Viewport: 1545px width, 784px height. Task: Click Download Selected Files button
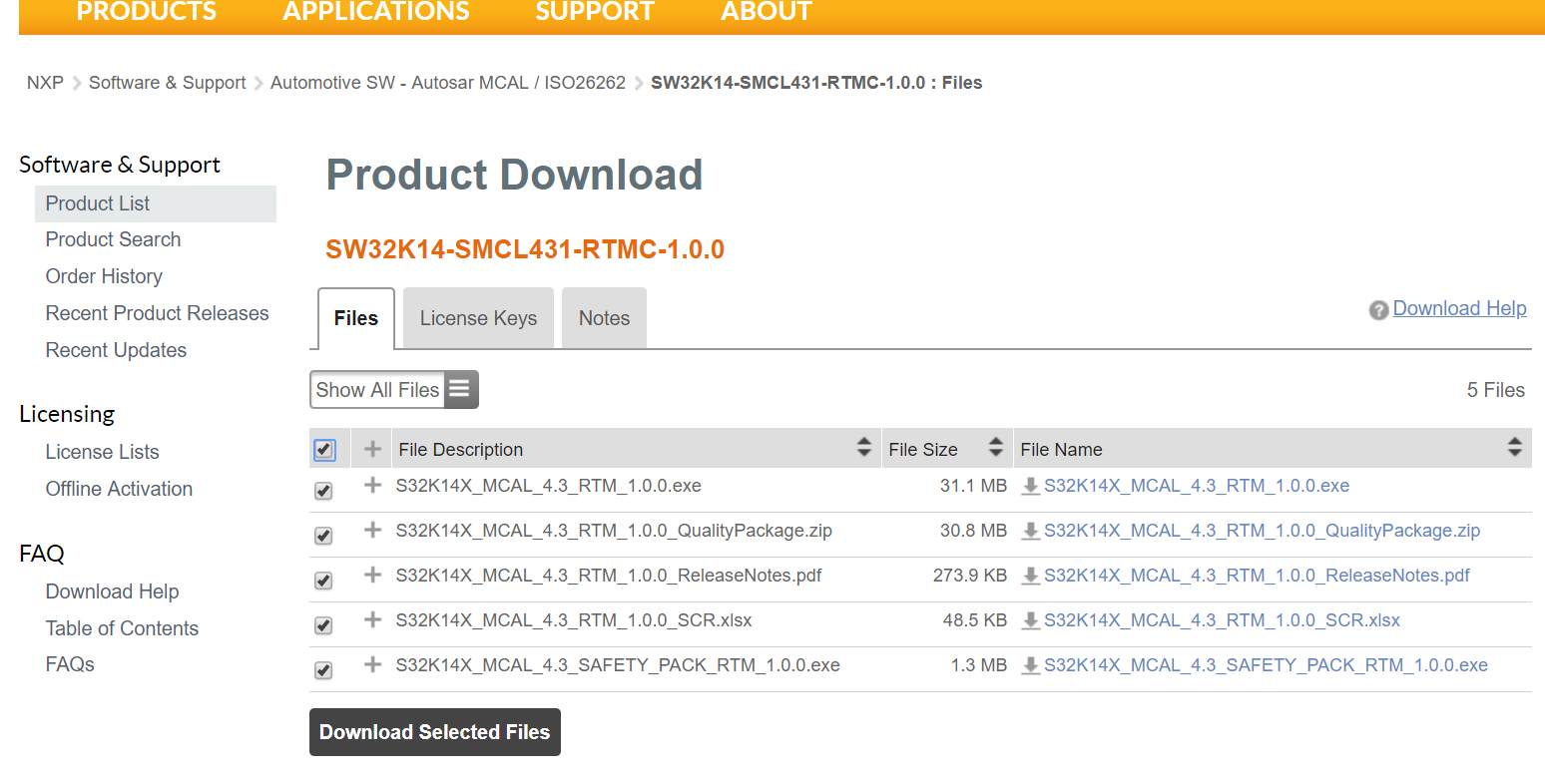coord(435,732)
